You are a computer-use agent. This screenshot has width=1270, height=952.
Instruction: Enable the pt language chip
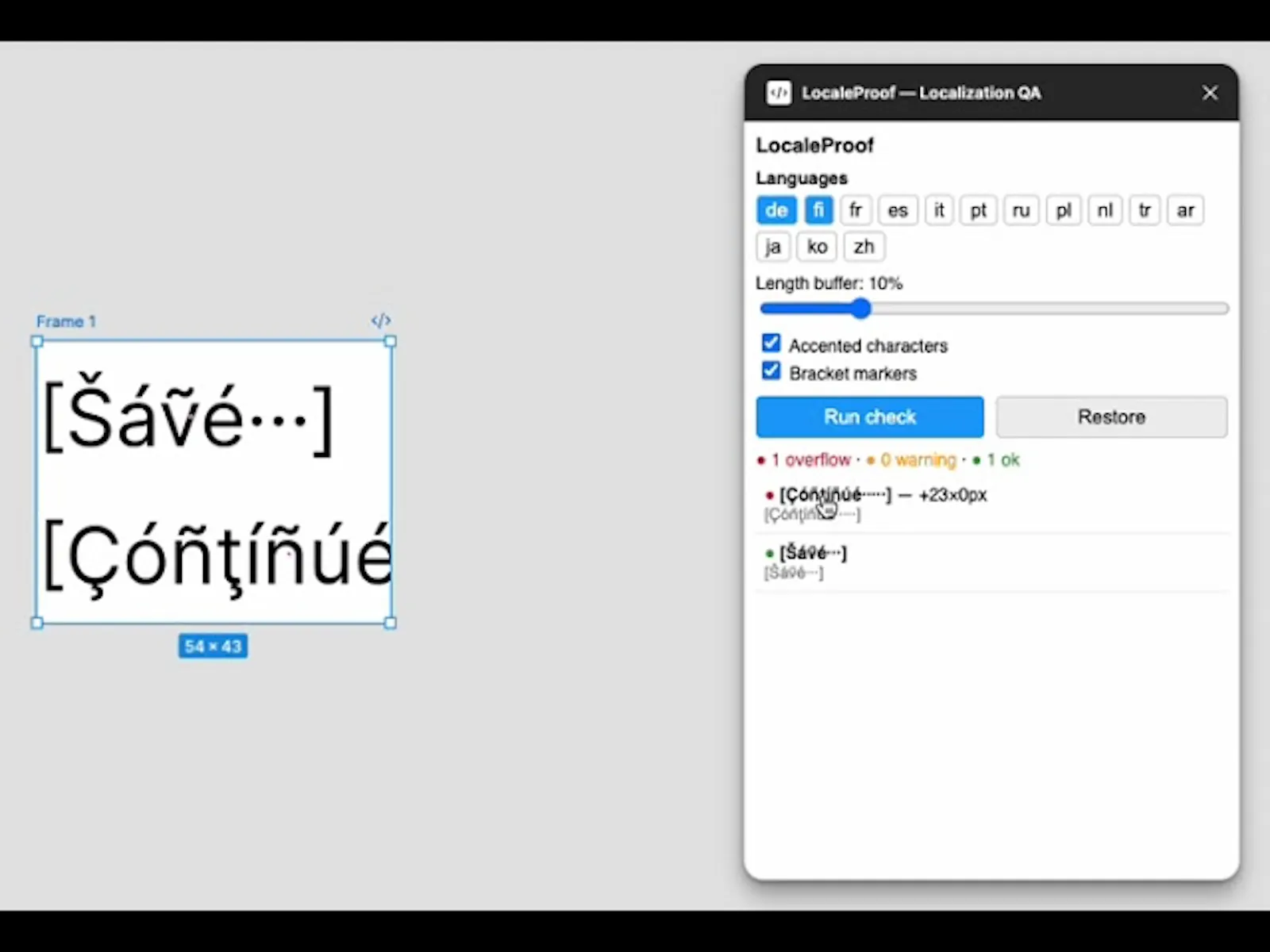coord(978,210)
